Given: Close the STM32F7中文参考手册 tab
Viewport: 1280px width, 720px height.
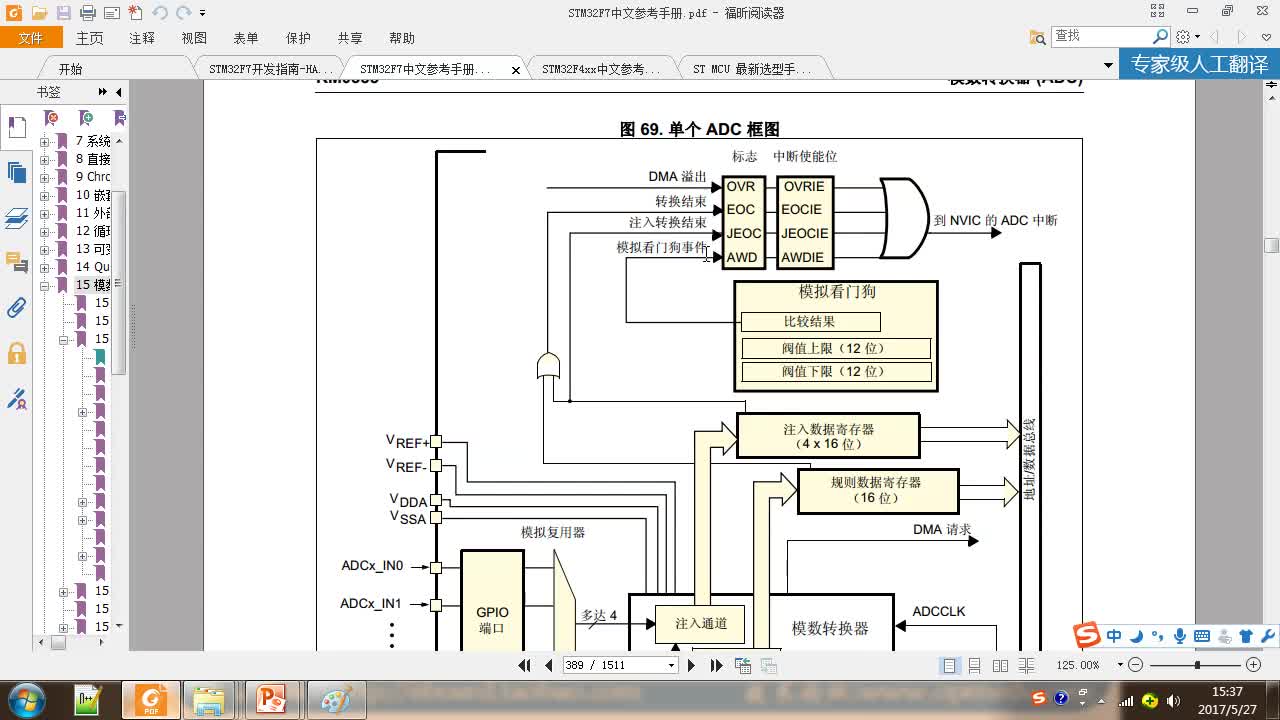Looking at the screenshot, I should (516, 70).
